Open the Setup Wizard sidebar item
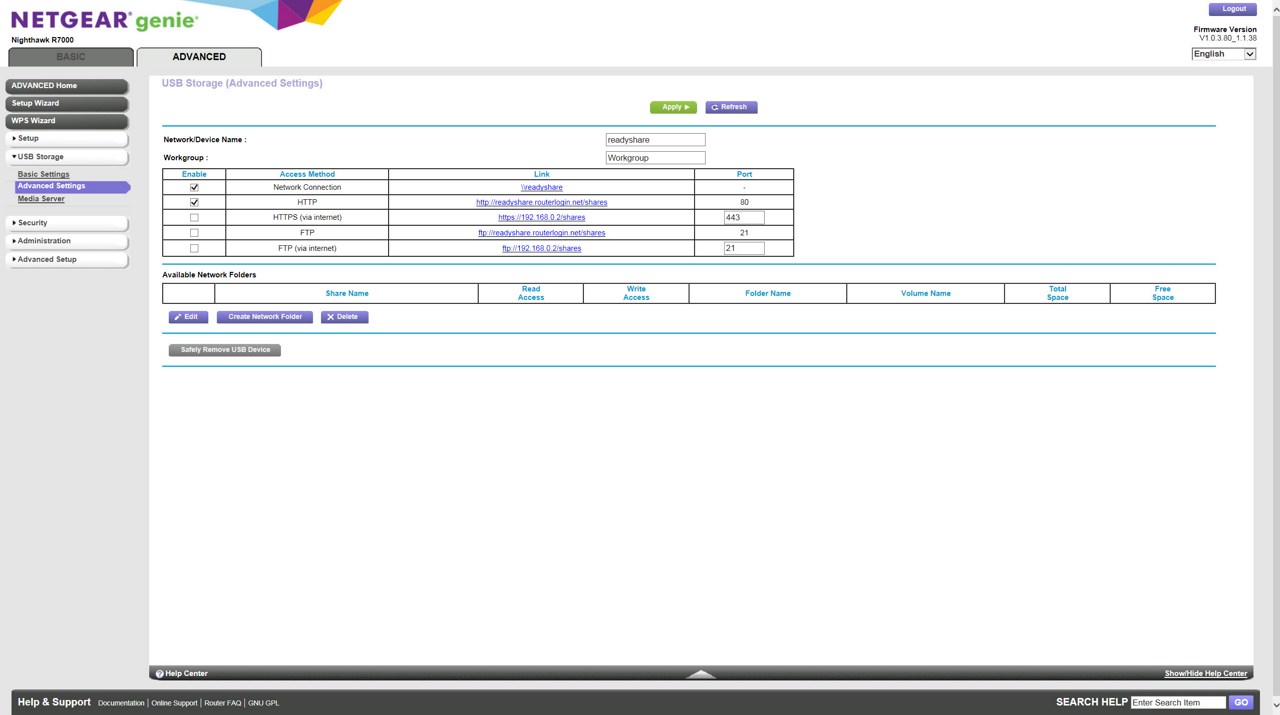The width and height of the screenshot is (1280, 715). coord(67,103)
